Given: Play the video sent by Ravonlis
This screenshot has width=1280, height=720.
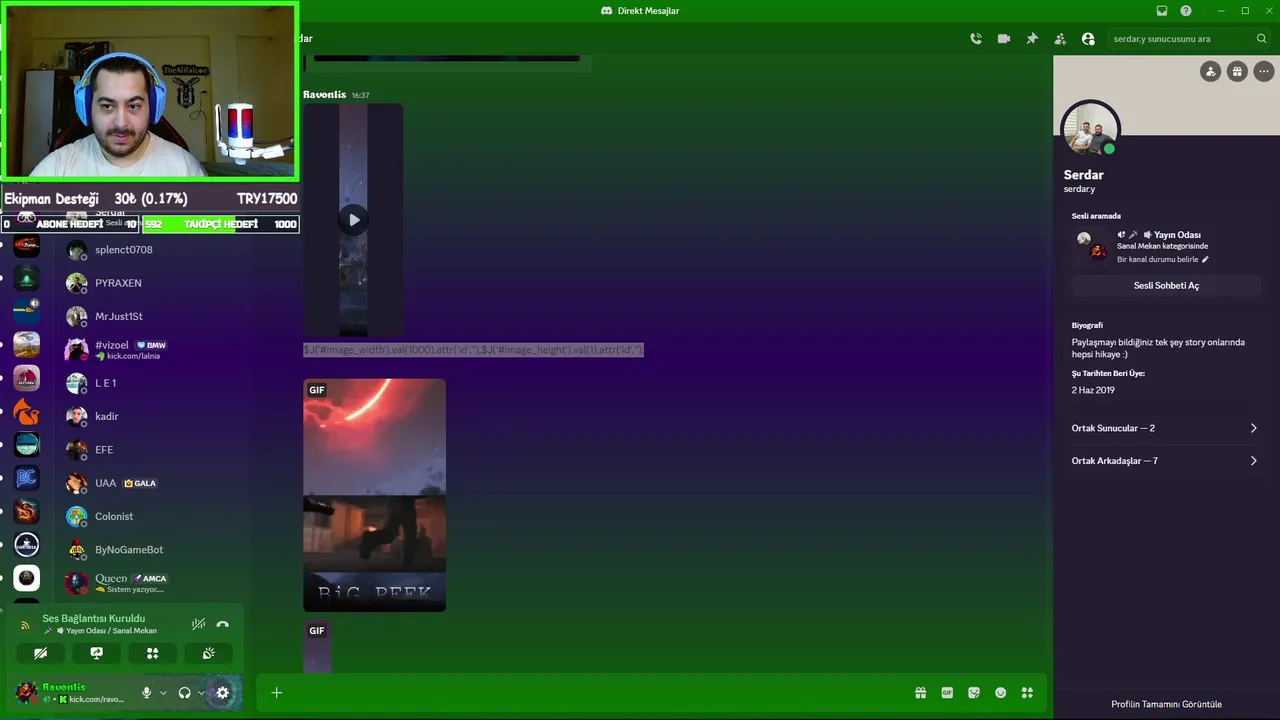Looking at the screenshot, I should [354, 220].
